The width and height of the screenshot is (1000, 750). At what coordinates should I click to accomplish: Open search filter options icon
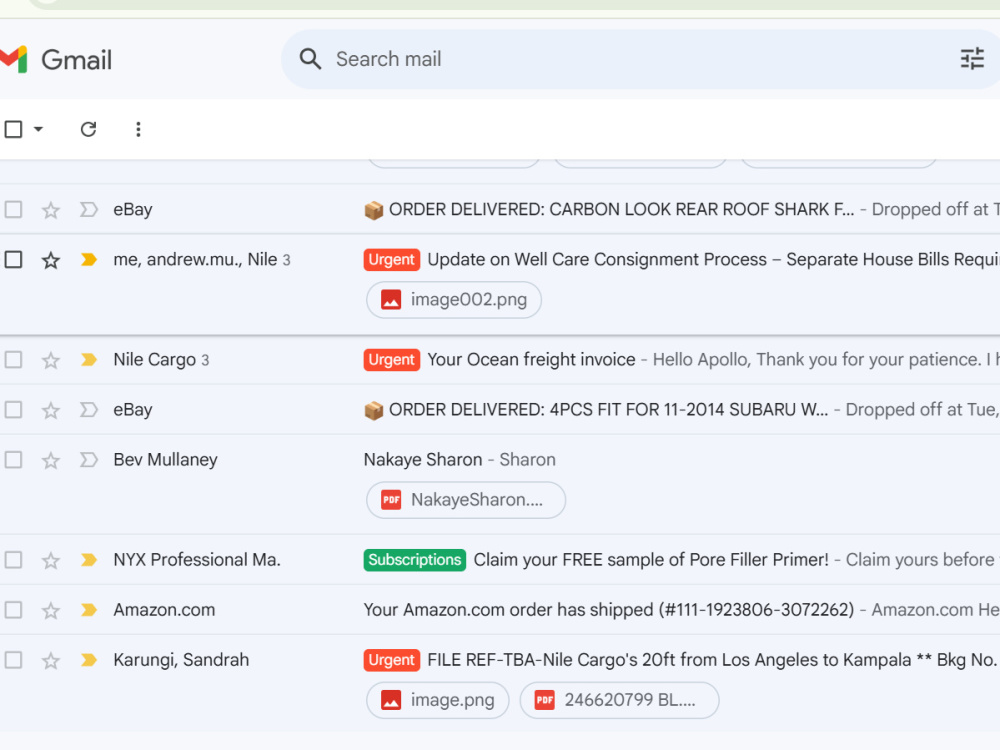pyautogui.click(x=972, y=59)
